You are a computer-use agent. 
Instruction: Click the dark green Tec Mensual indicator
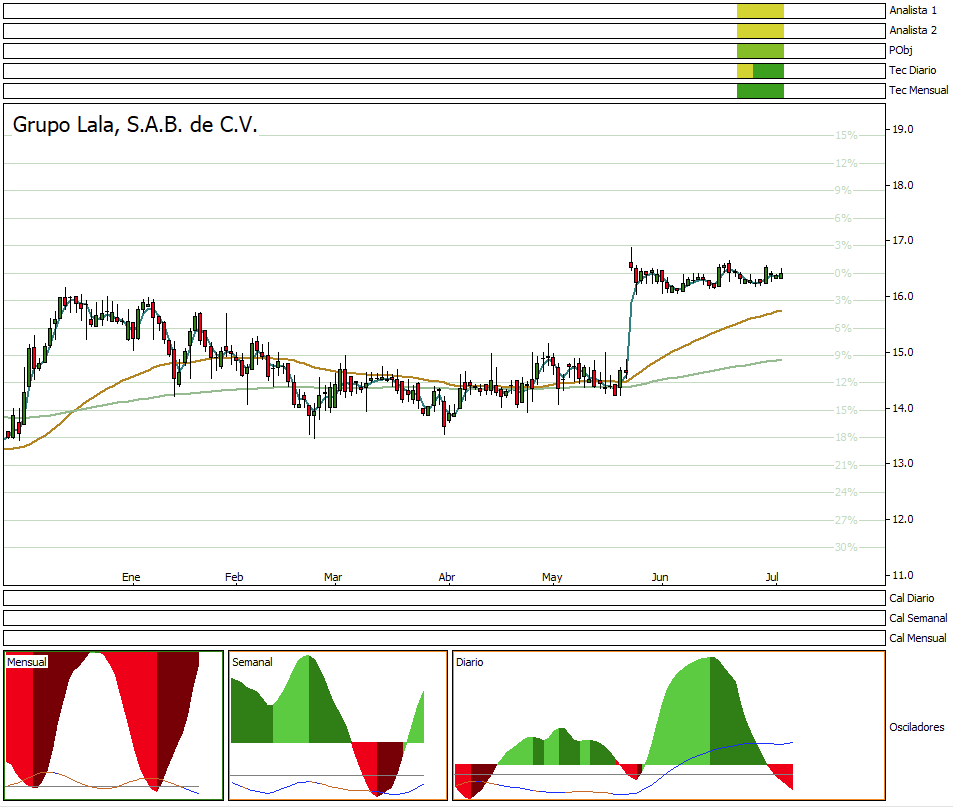click(760, 91)
